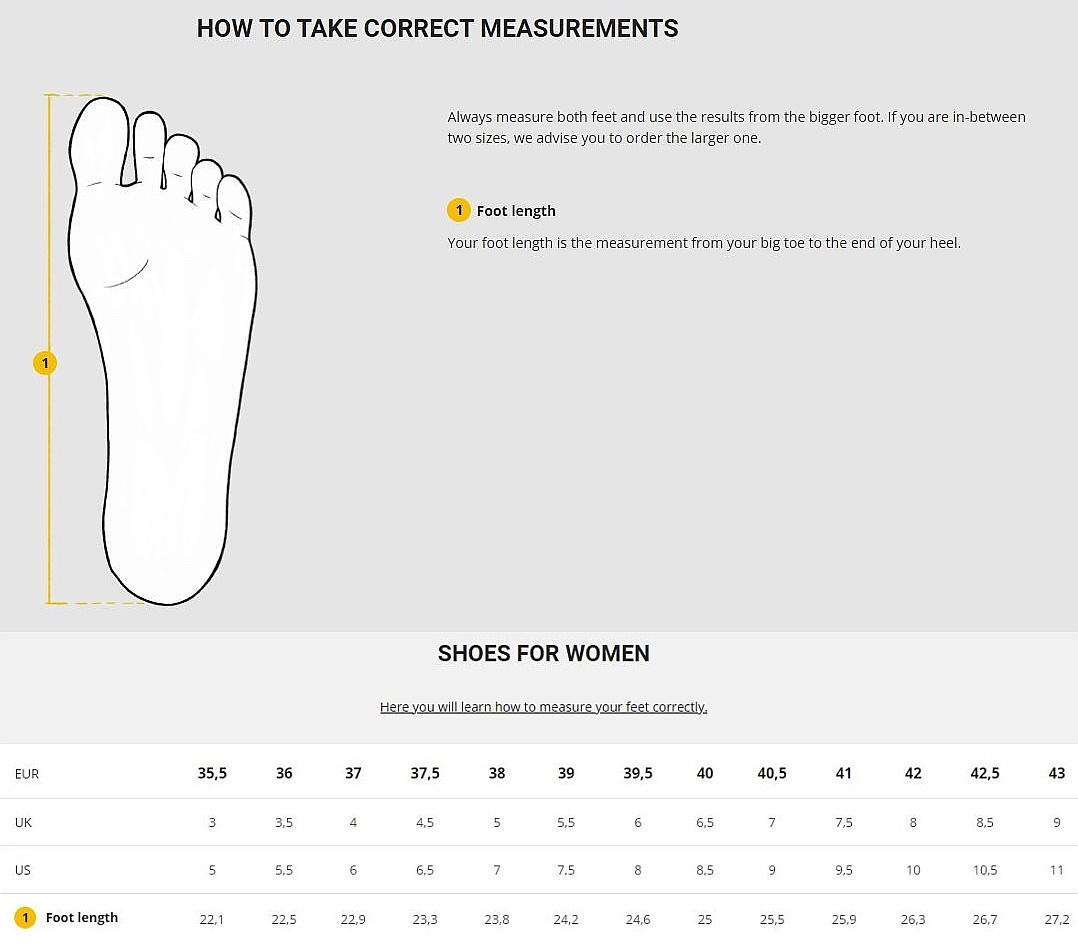
Task: Click the 27,2 foot length value
Action: [1057, 919]
